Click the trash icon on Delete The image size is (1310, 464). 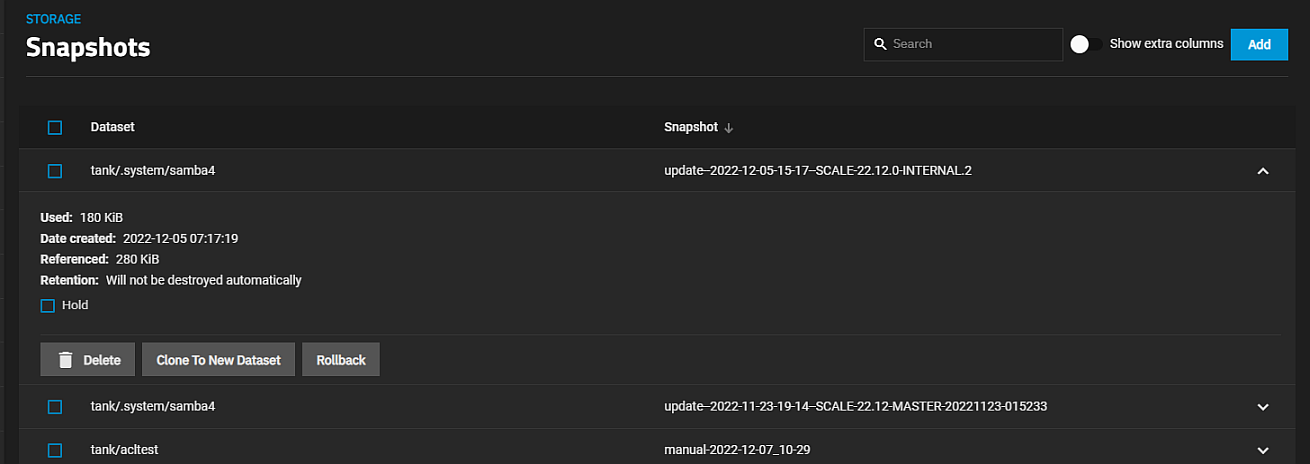tap(65, 360)
